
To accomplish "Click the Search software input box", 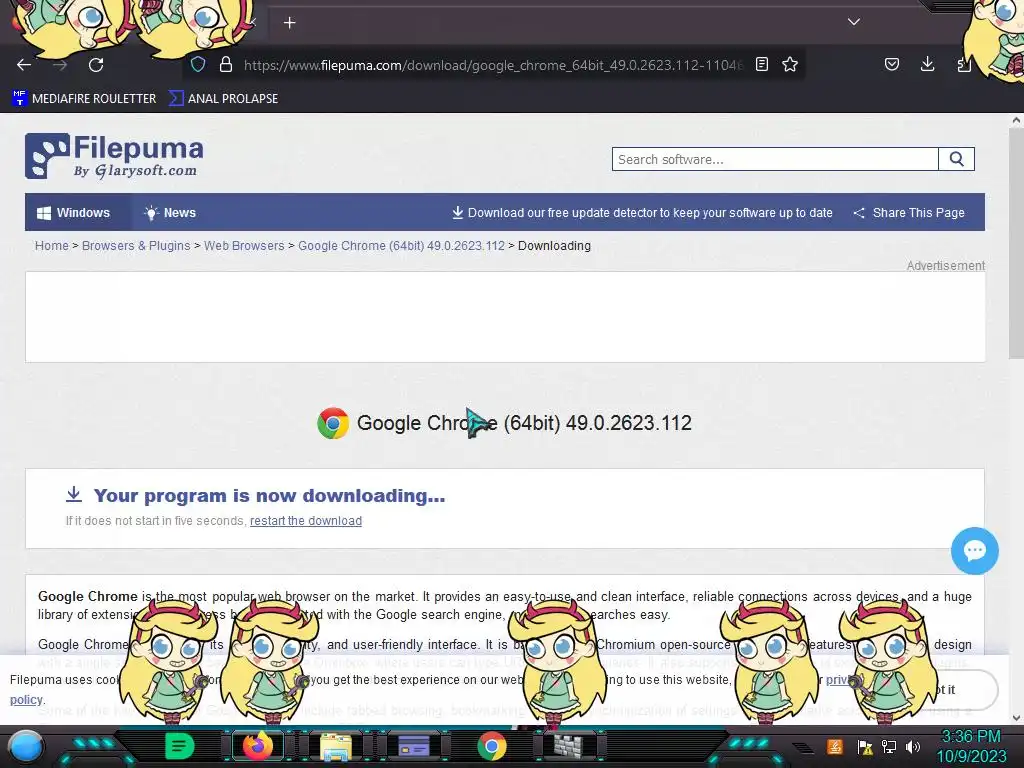I will click(775, 159).
